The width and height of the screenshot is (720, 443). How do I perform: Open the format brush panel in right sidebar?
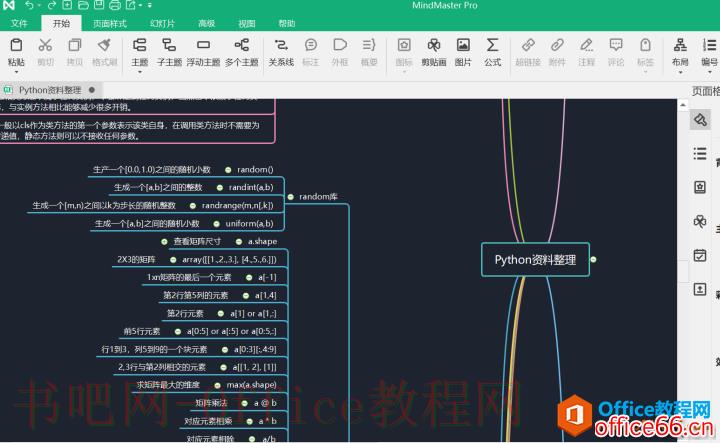point(700,120)
